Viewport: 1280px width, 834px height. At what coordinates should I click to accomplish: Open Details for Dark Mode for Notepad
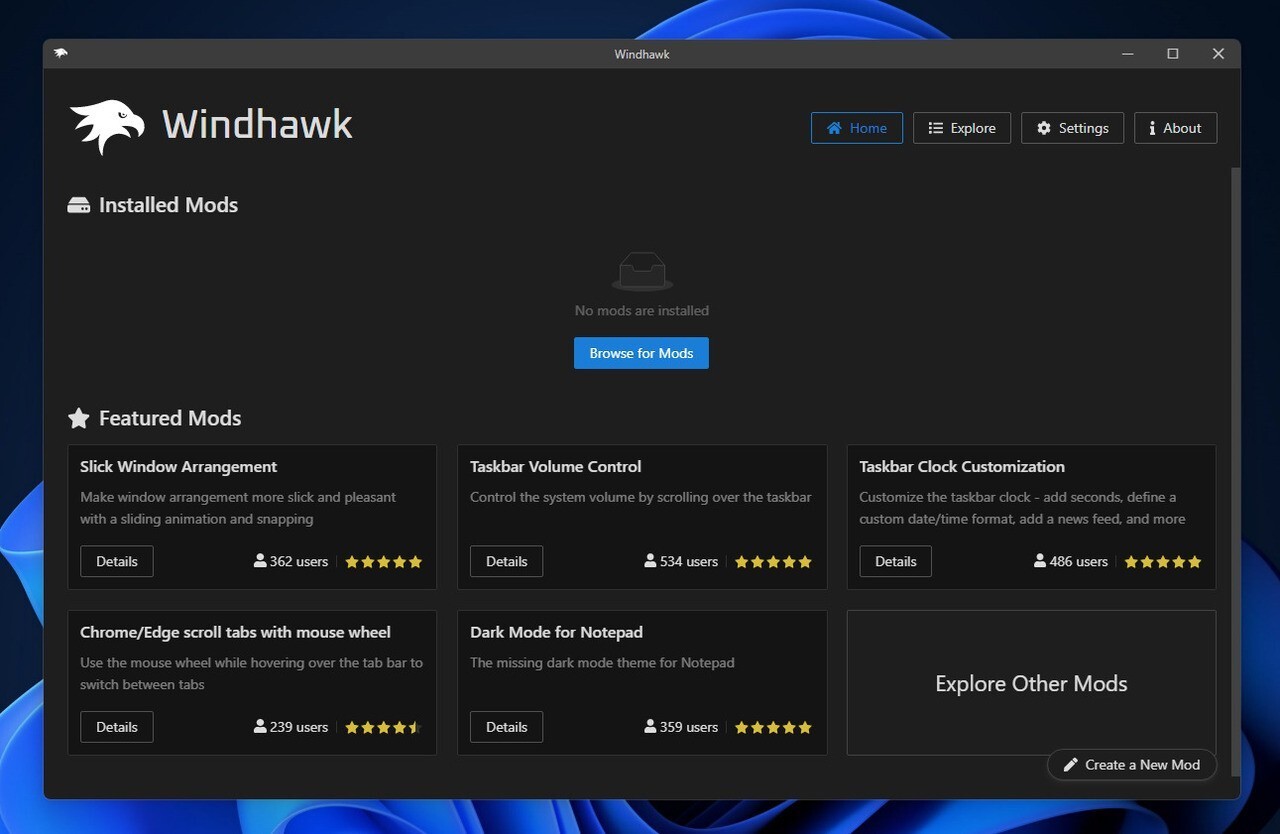(x=507, y=727)
